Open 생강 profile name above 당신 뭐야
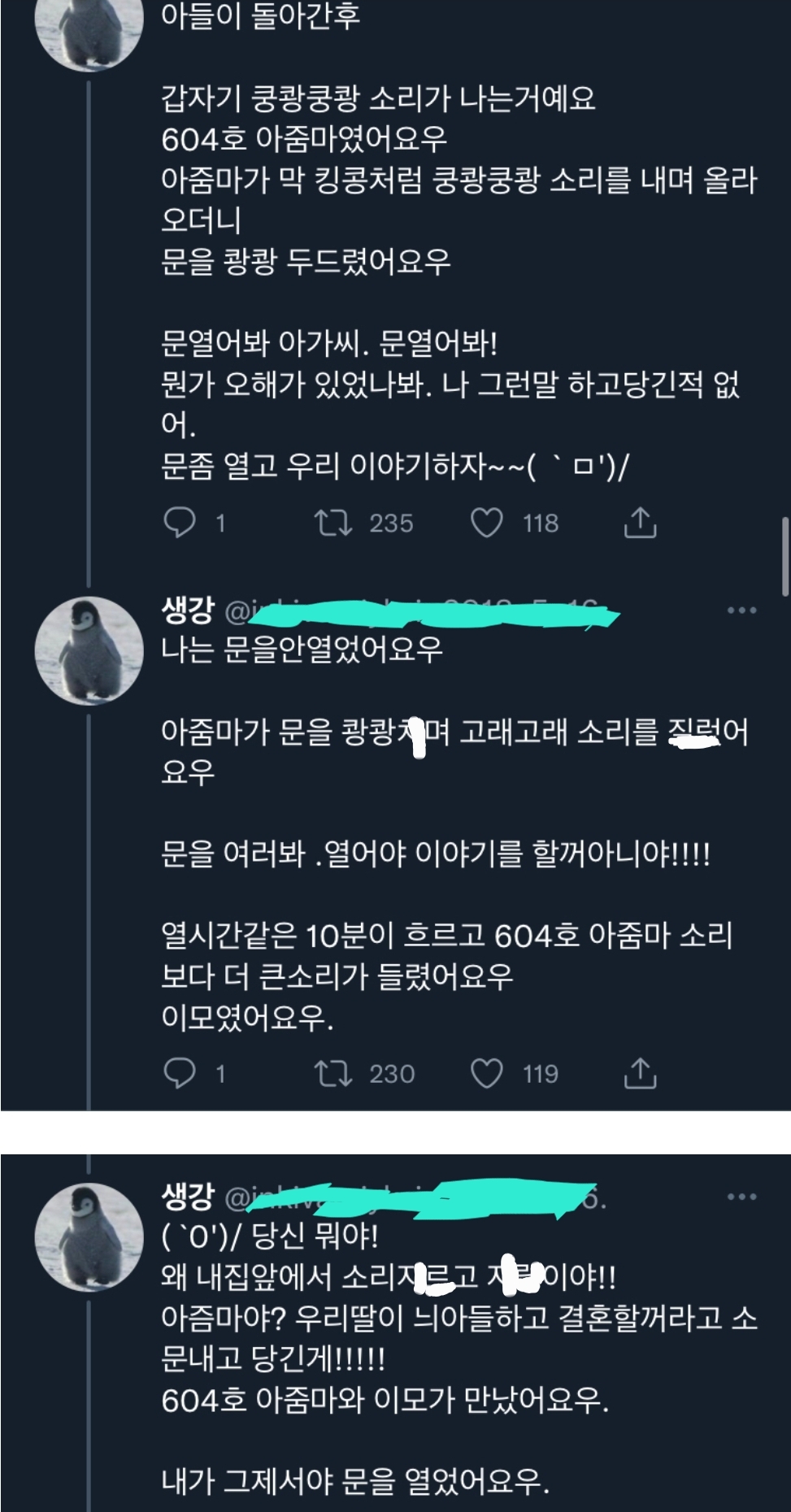This screenshot has height=1512, width=791. click(188, 1196)
